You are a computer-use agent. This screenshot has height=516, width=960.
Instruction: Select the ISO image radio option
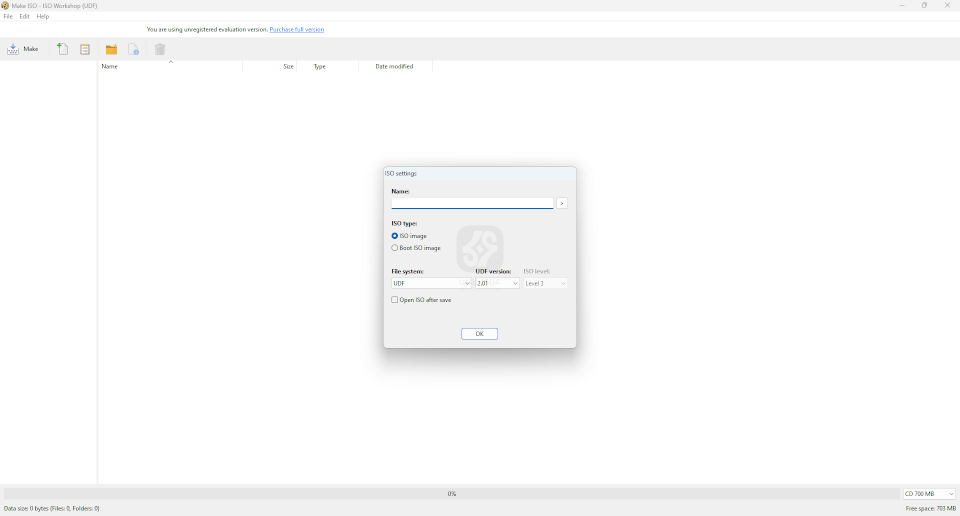click(395, 236)
